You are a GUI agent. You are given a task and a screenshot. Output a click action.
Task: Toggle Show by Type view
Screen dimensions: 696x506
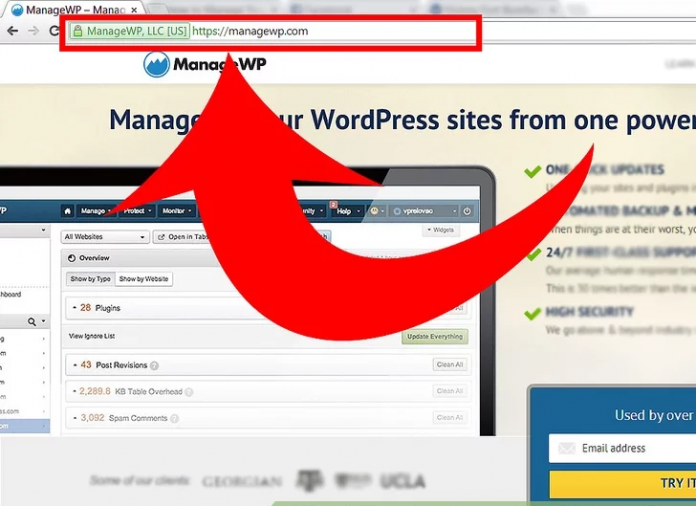click(90, 279)
